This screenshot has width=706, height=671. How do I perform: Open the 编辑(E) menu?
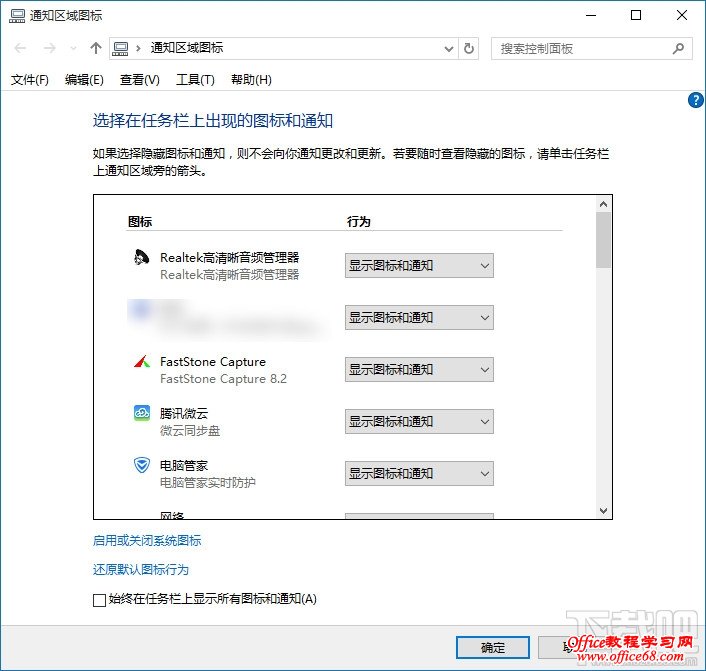coord(84,80)
